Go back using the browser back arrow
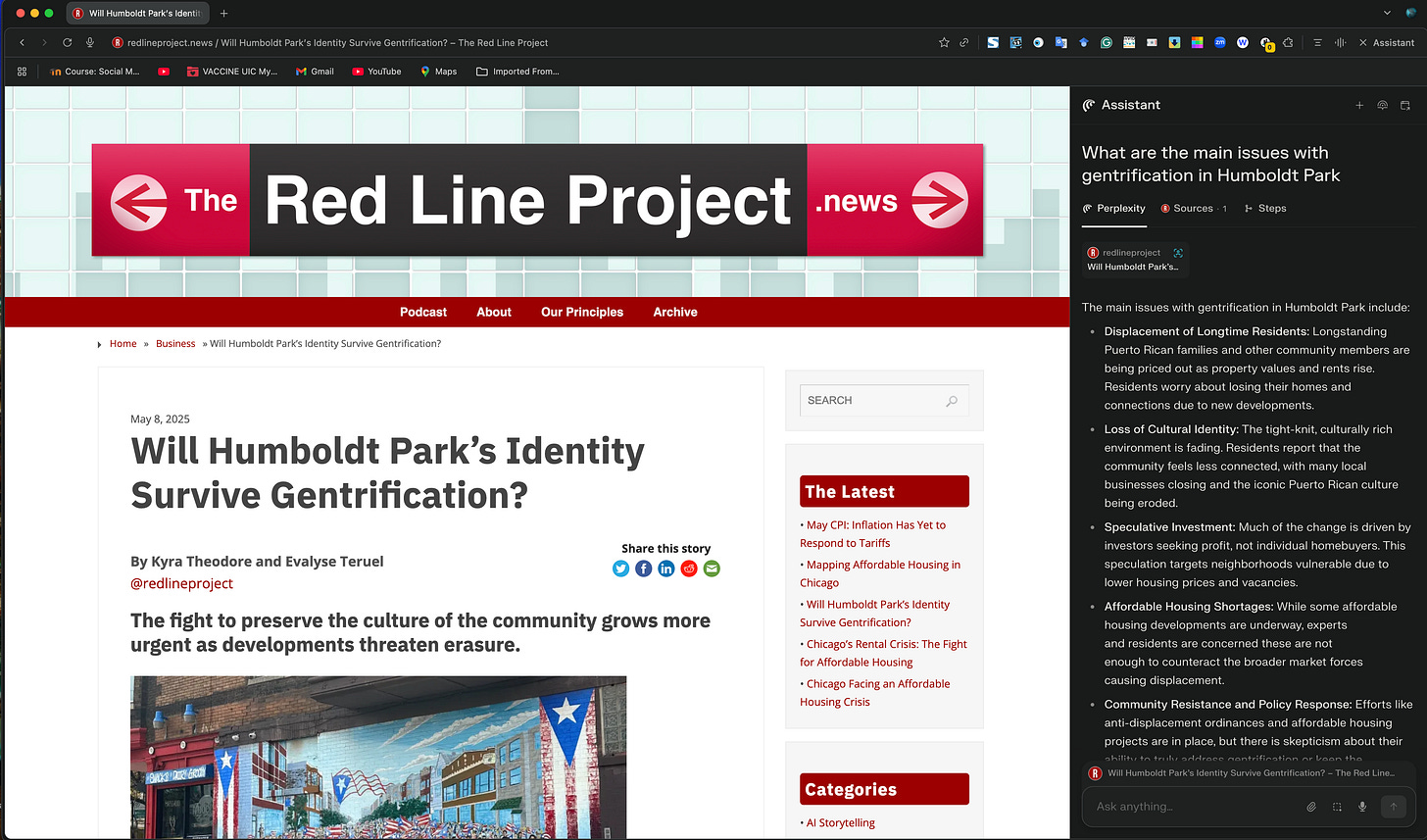This screenshot has height=840, width=1427. pyautogui.click(x=23, y=42)
